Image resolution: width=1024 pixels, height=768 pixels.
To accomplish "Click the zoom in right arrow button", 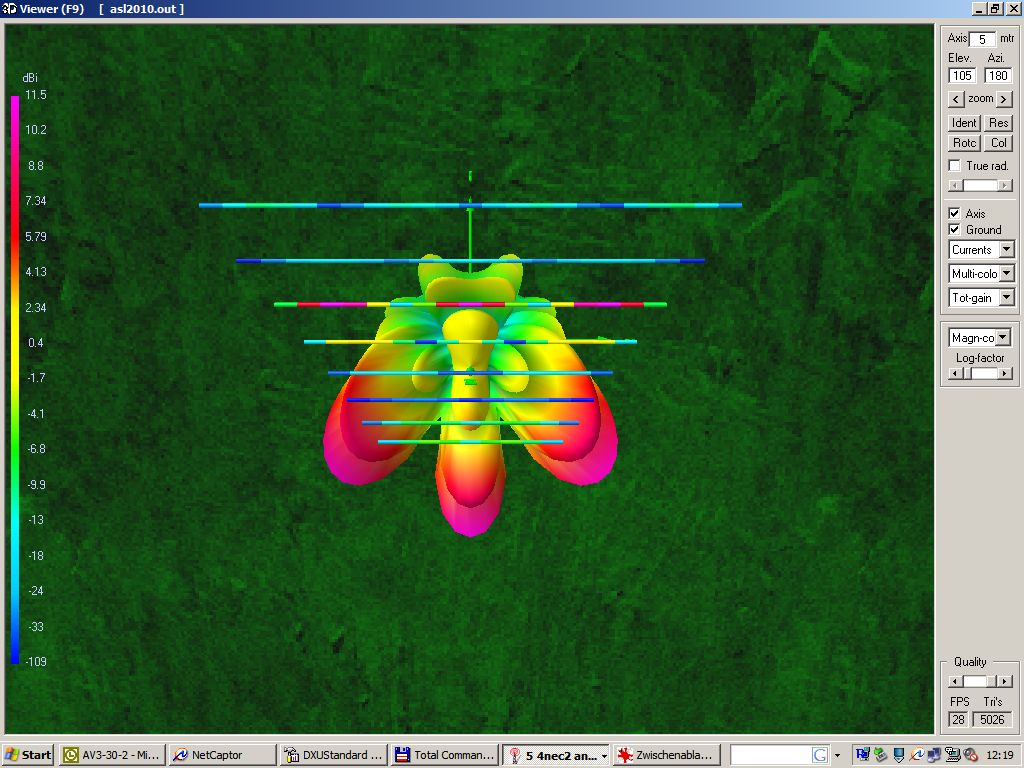I will coord(1004,99).
